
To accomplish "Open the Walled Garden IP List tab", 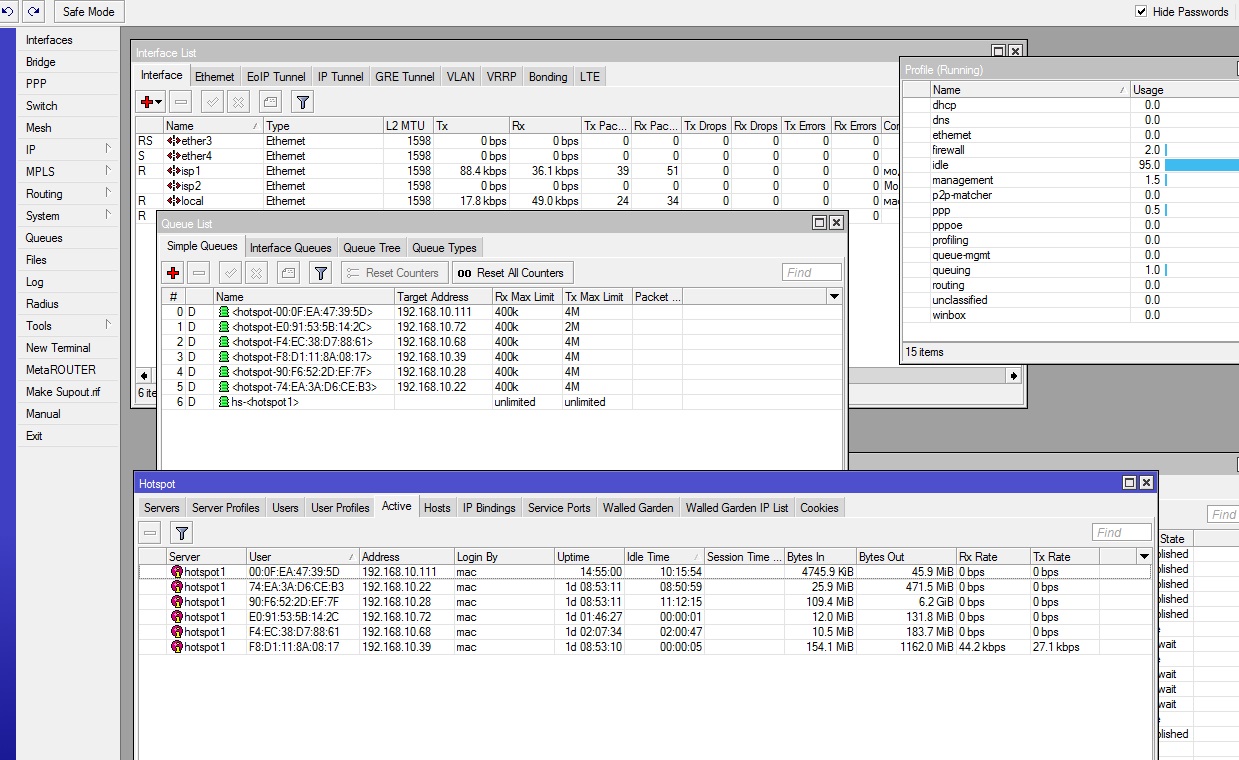I will click(737, 508).
